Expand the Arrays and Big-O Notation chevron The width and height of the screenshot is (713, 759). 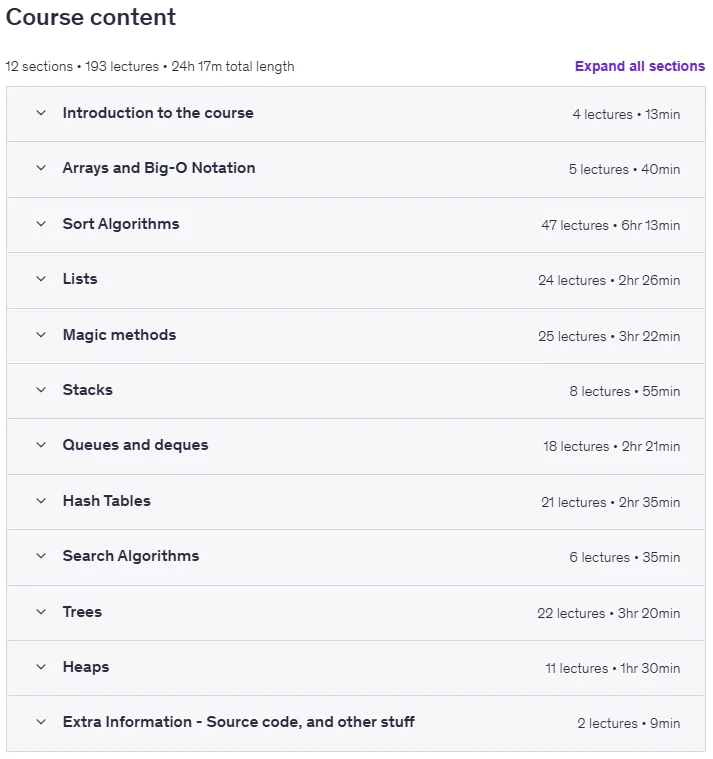tap(41, 168)
